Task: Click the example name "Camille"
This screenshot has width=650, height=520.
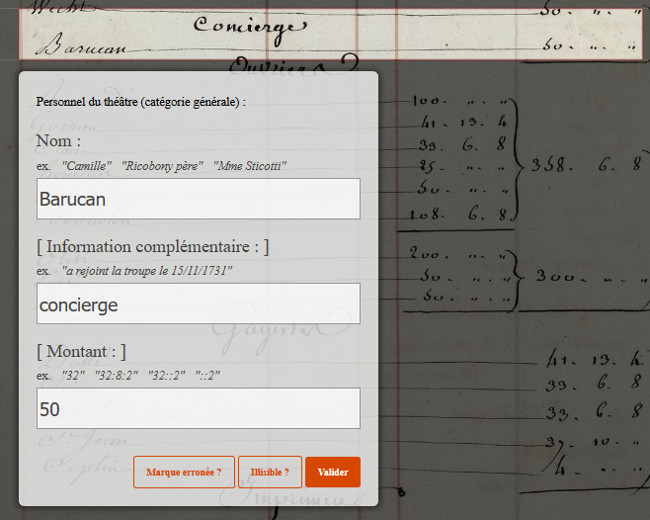Action: coord(87,165)
